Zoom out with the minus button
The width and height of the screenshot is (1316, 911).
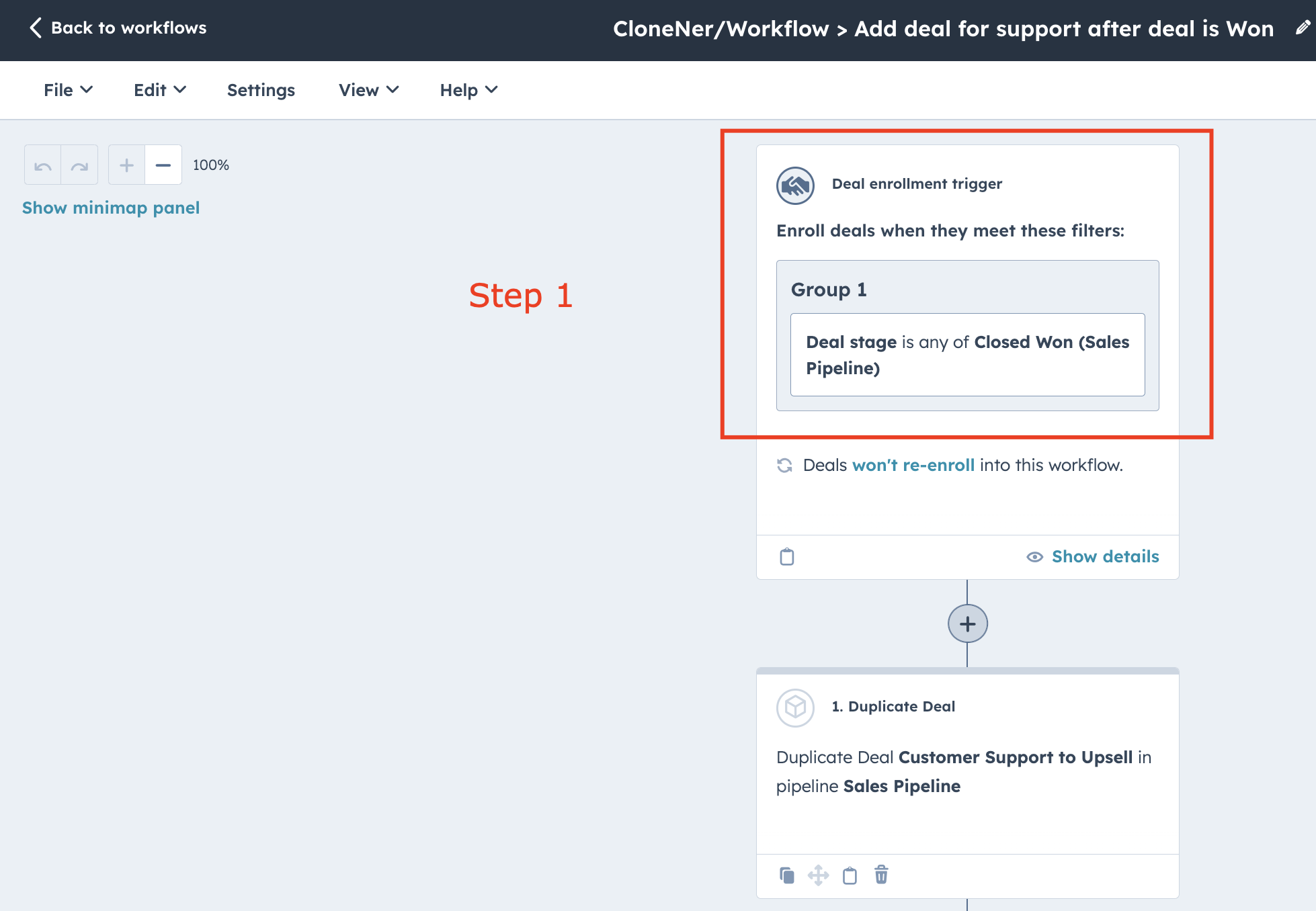pyautogui.click(x=163, y=165)
